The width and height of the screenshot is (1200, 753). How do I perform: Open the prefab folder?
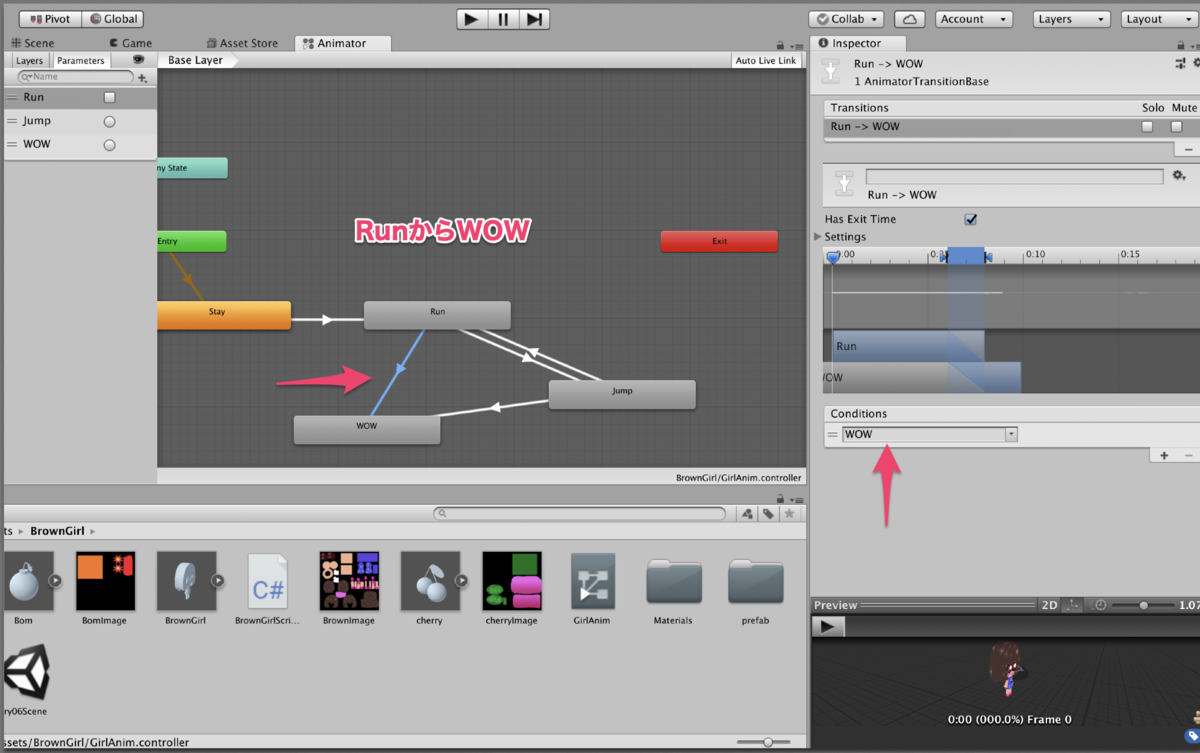[755, 588]
